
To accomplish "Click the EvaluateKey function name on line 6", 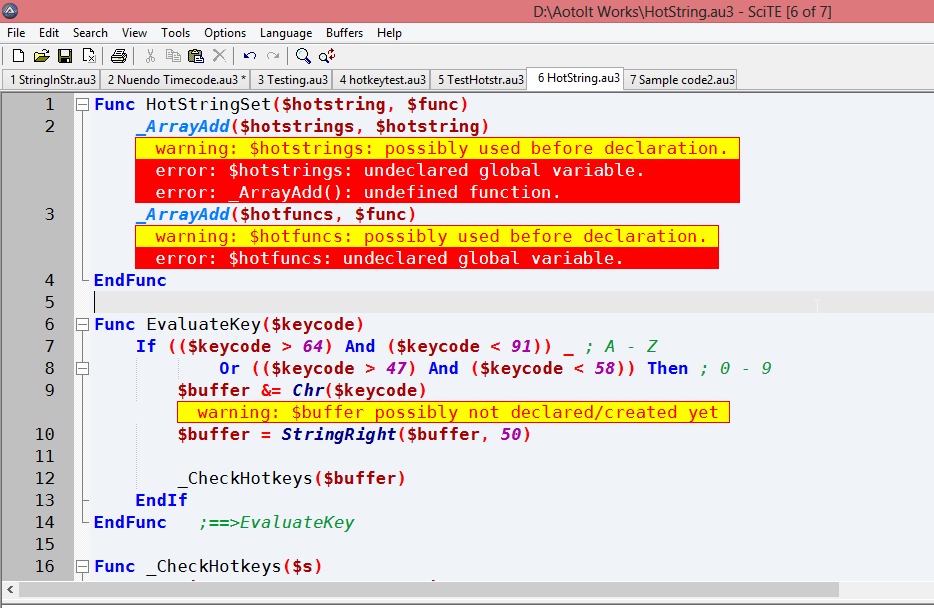I will [x=203, y=325].
